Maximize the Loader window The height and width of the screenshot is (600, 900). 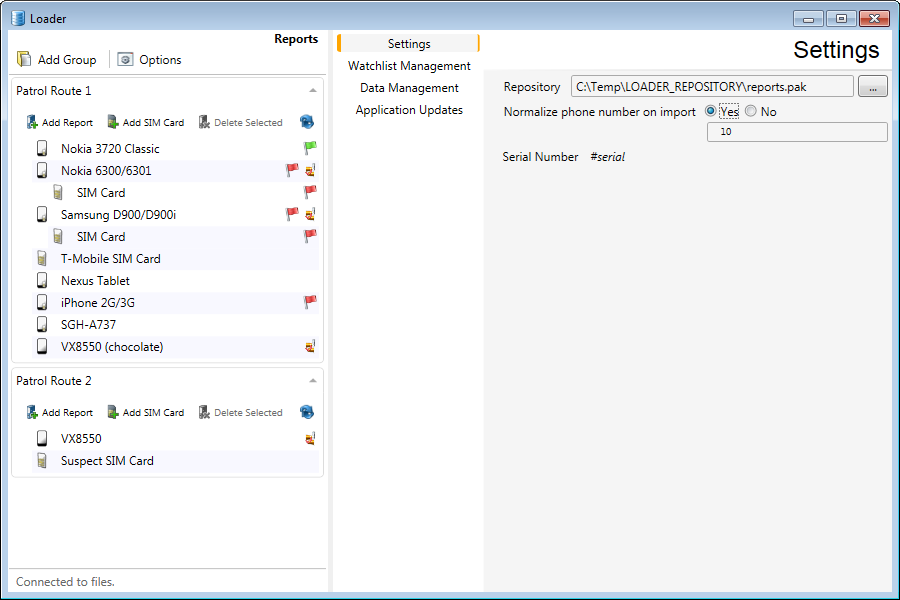click(x=841, y=19)
